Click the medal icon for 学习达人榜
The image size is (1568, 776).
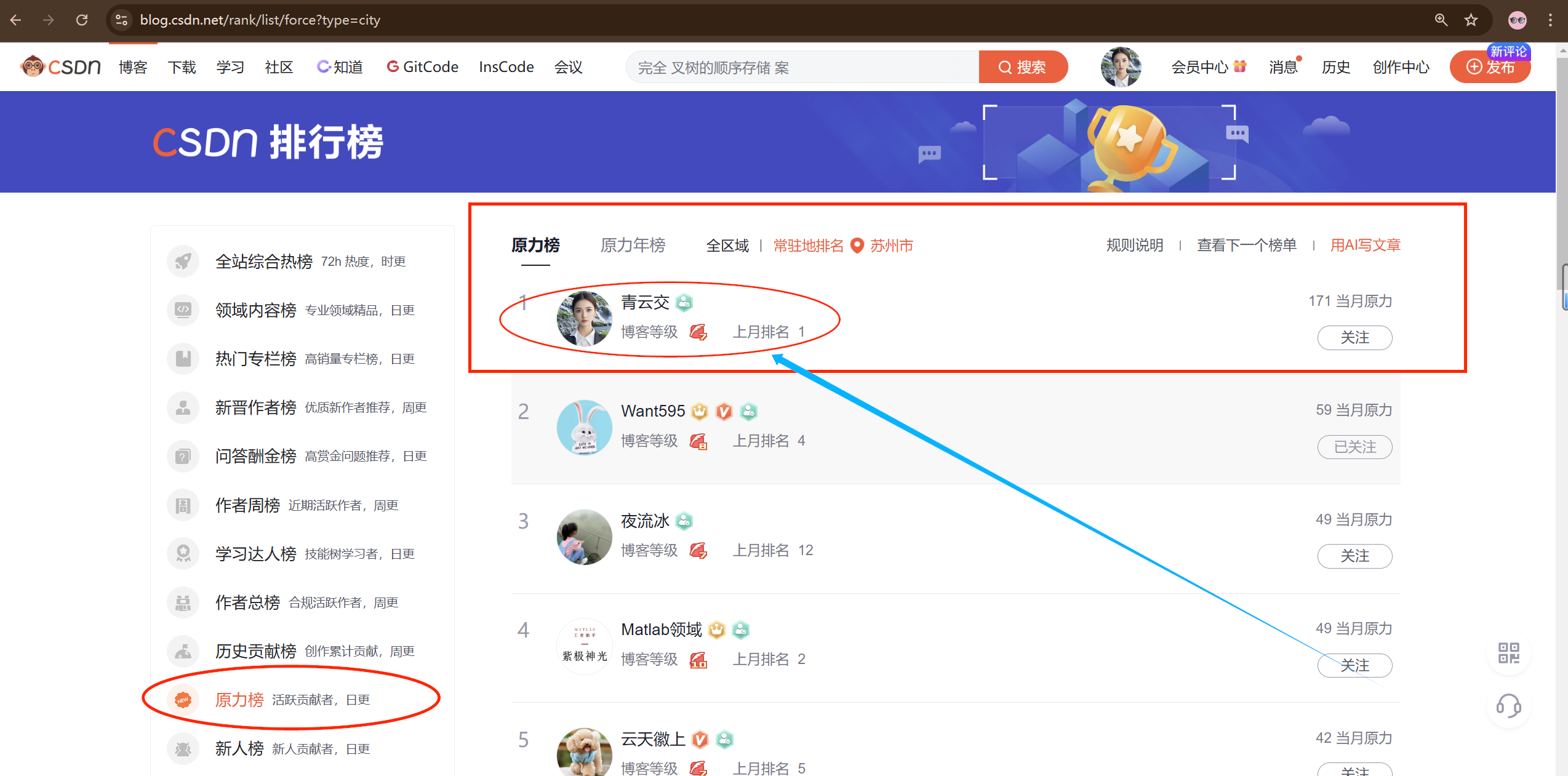coord(183,554)
